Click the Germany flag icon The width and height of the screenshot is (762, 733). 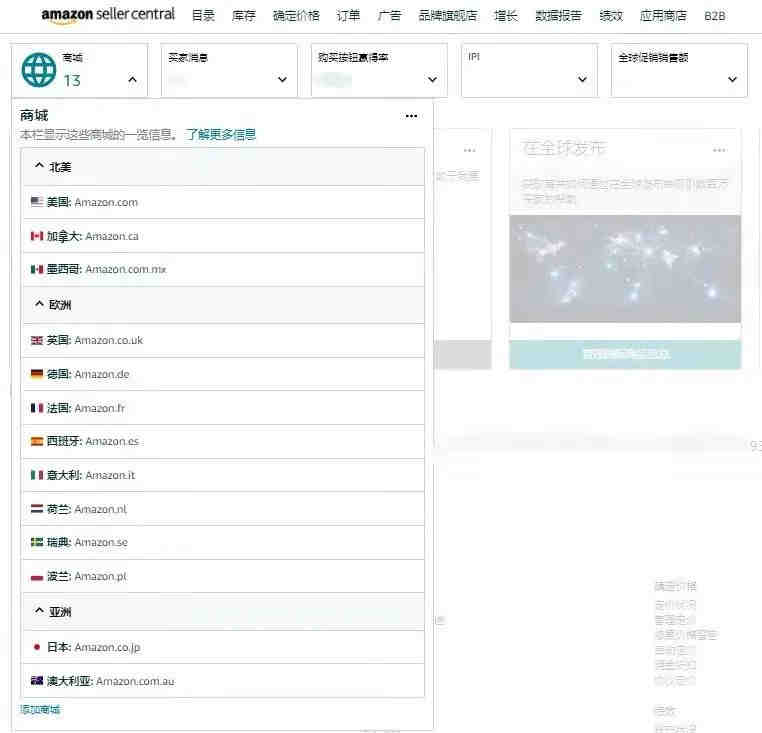(37, 374)
